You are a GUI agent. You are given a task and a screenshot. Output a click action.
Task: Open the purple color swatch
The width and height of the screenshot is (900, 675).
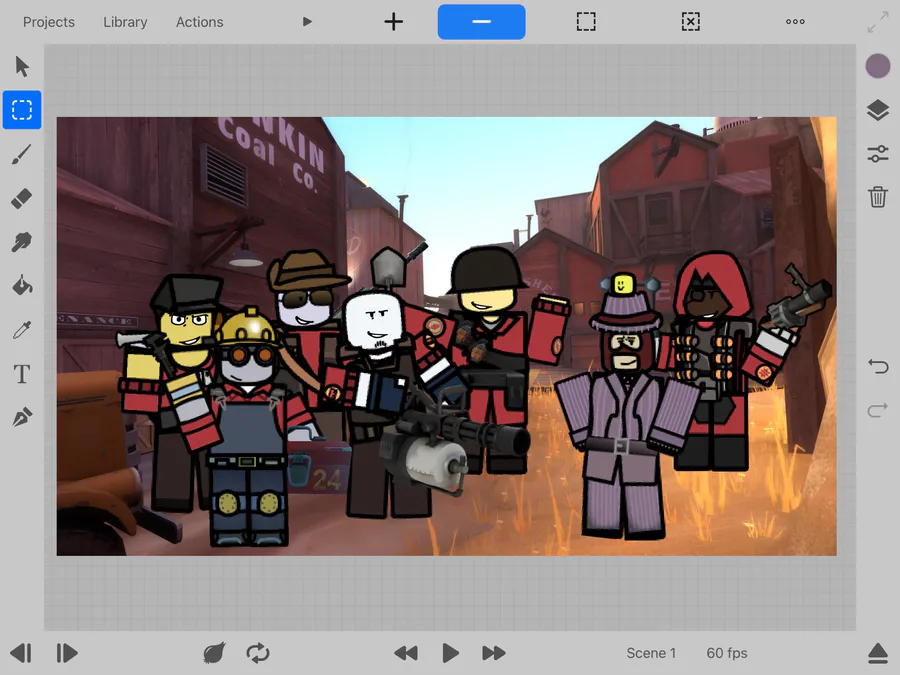[878, 66]
